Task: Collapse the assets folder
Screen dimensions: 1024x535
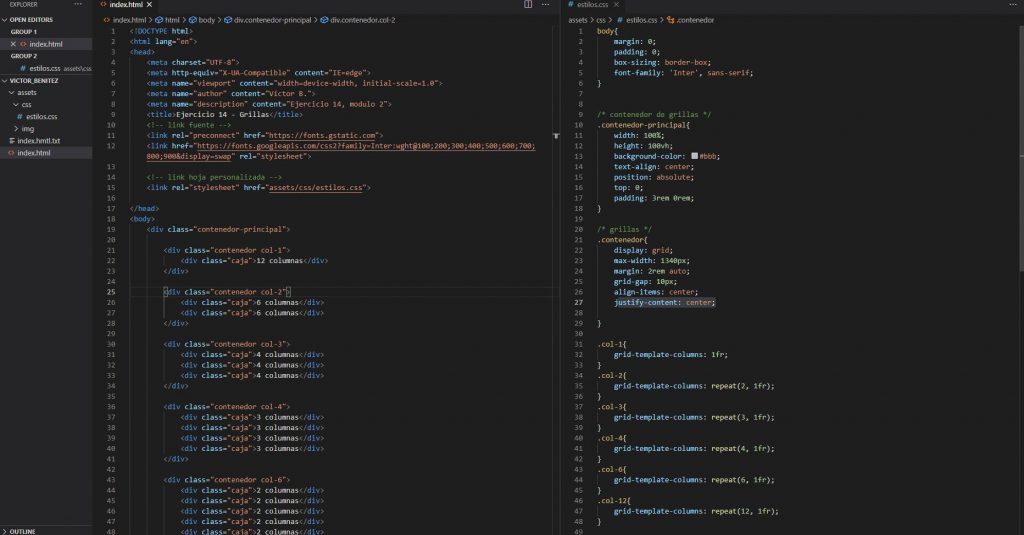Action: click(11, 92)
